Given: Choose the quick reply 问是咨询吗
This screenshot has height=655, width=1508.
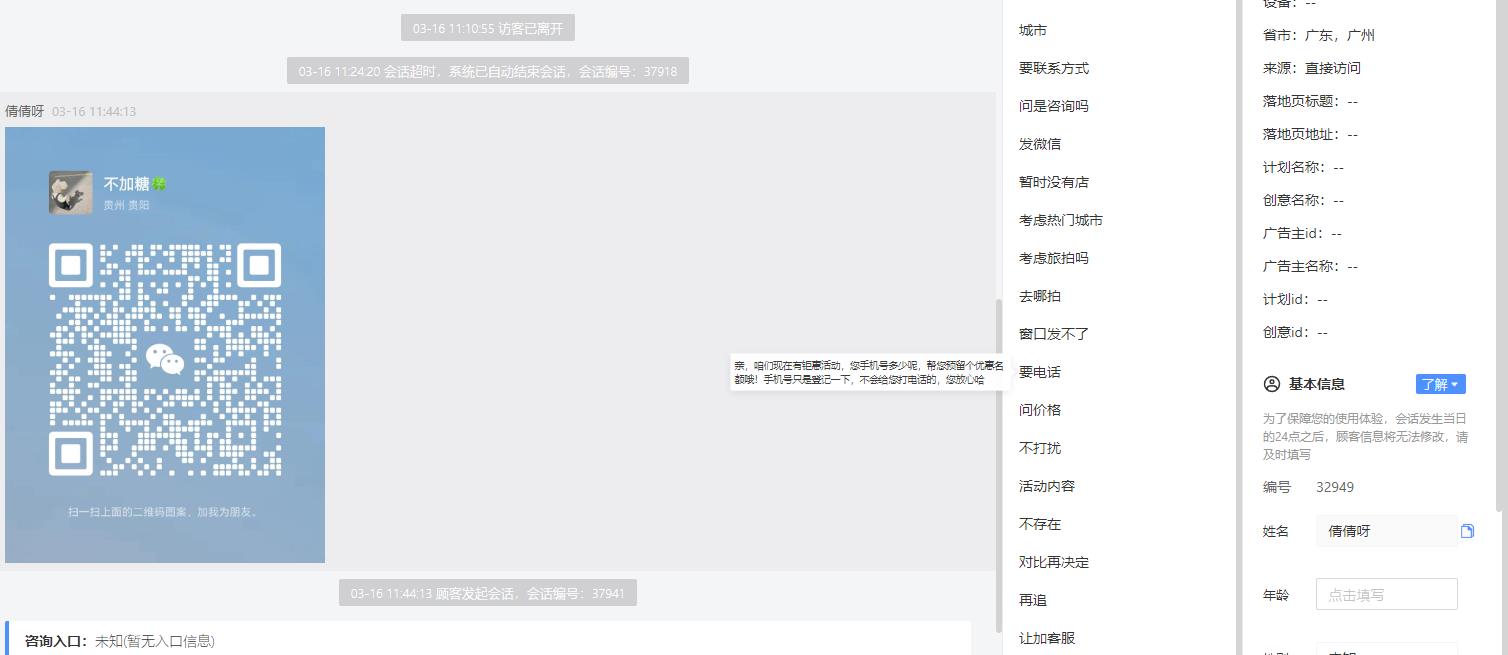Looking at the screenshot, I should click(x=1054, y=106).
